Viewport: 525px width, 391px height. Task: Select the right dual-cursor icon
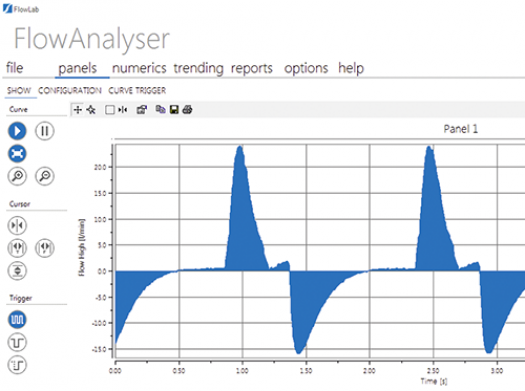pyautogui.click(x=45, y=248)
